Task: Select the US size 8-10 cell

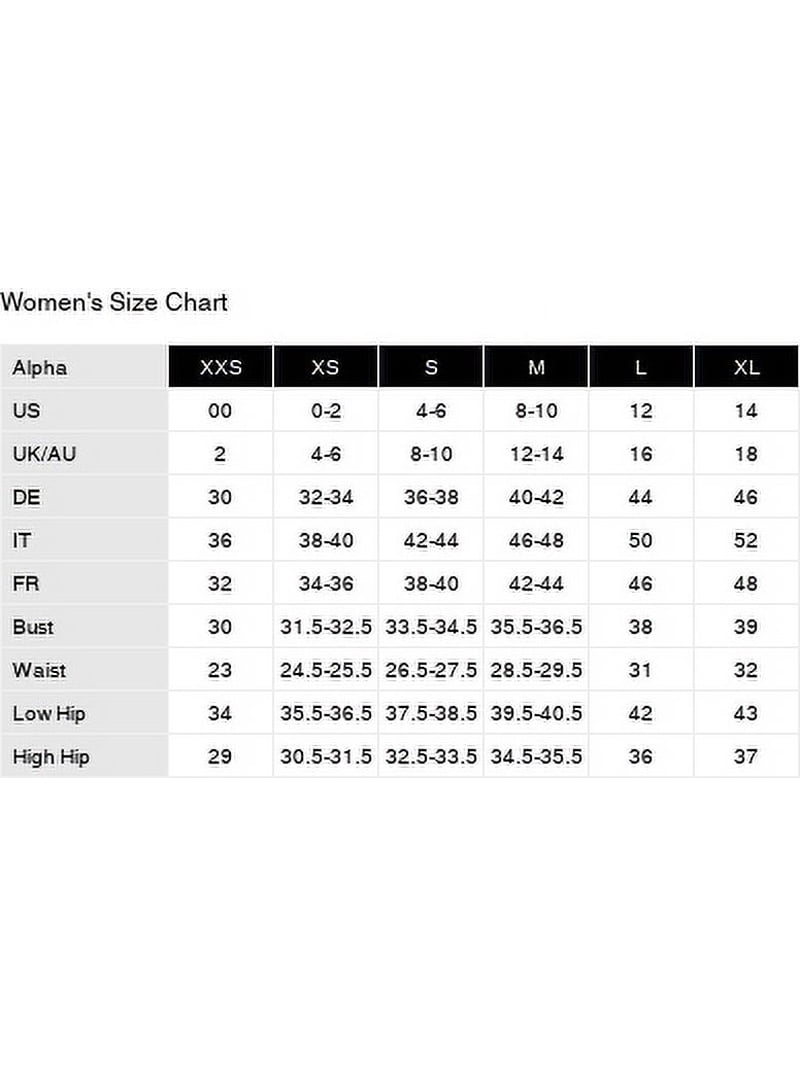Action: pyautogui.click(x=536, y=410)
